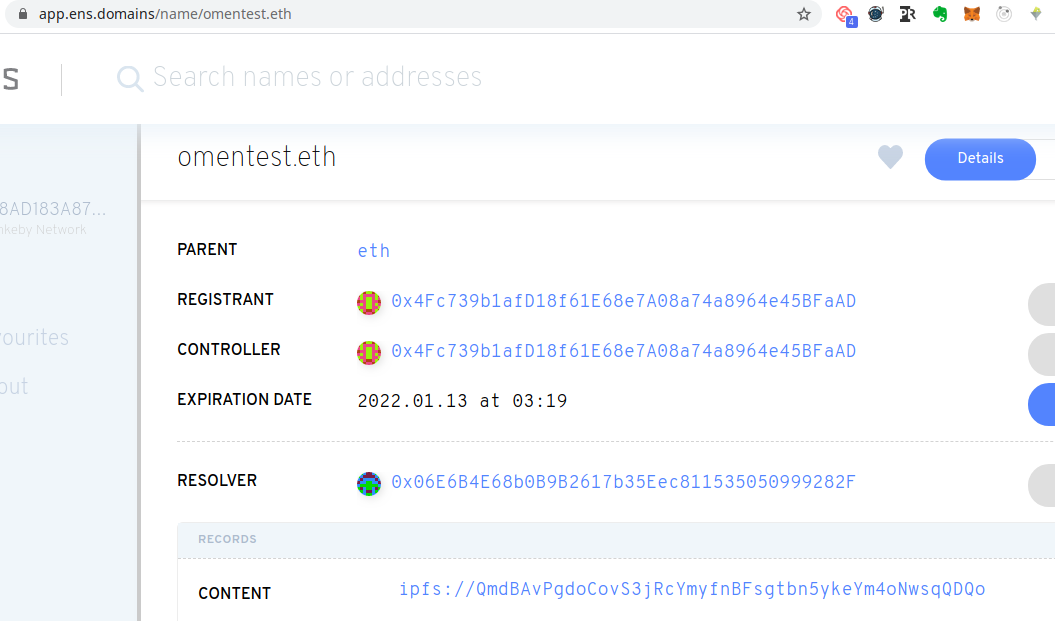Image resolution: width=1055 pixels, height=621 pixels.
Task: Switch to the Details tab
Action: [979, 158]
